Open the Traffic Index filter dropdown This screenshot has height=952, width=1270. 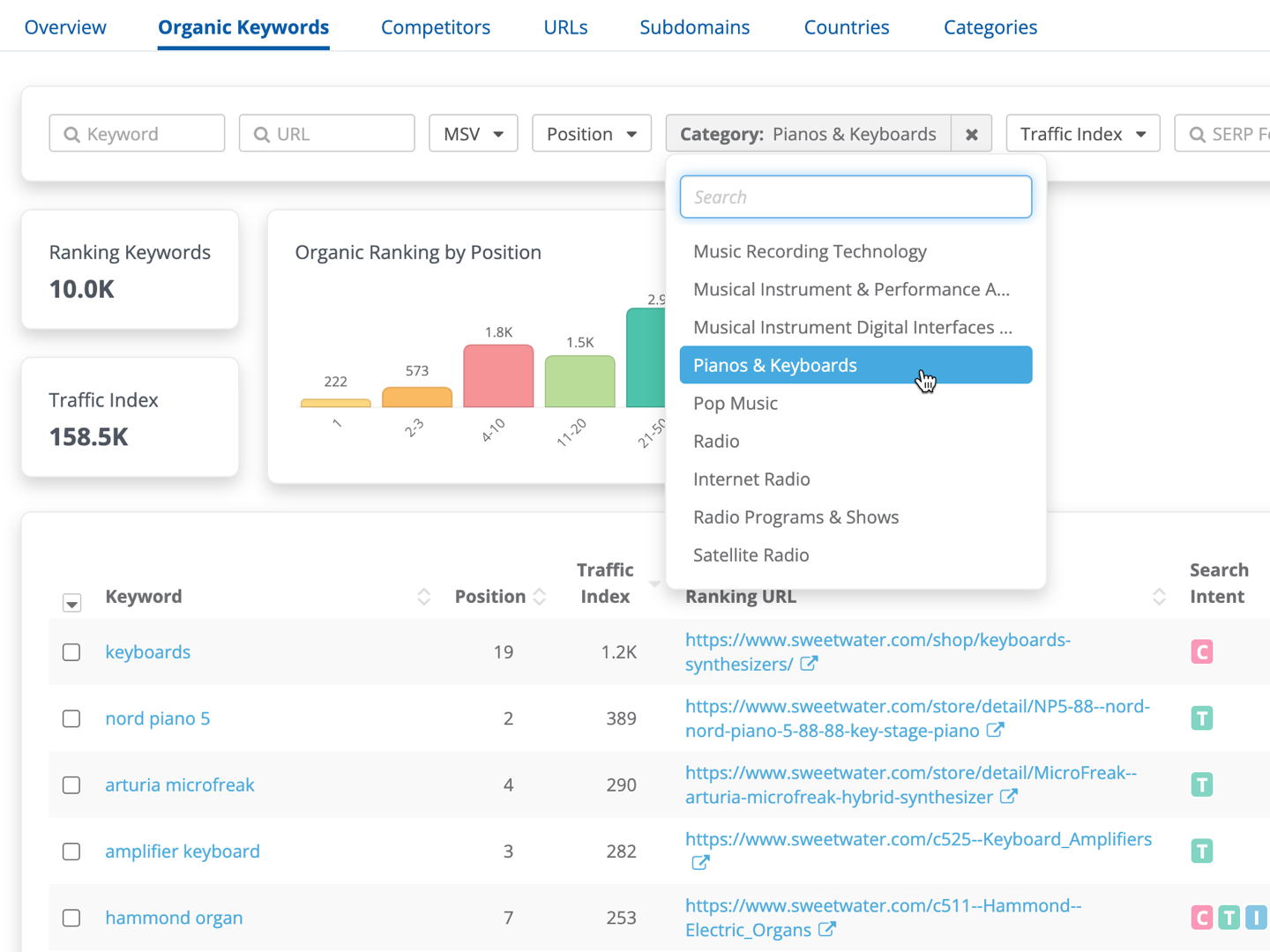[1083, 134]
